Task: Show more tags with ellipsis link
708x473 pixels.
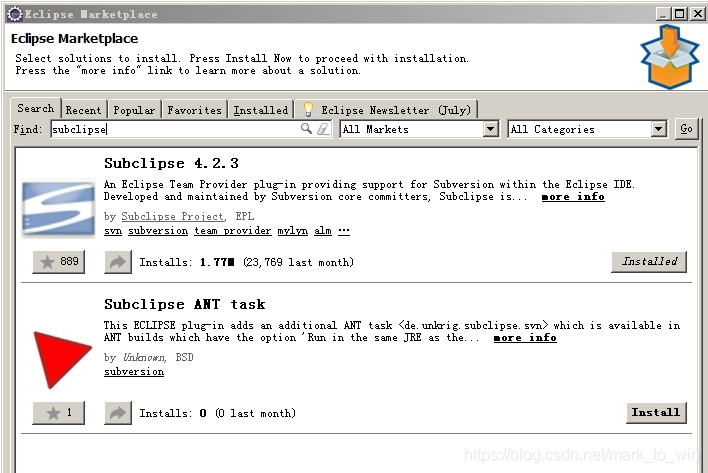Action: [344, 231]
